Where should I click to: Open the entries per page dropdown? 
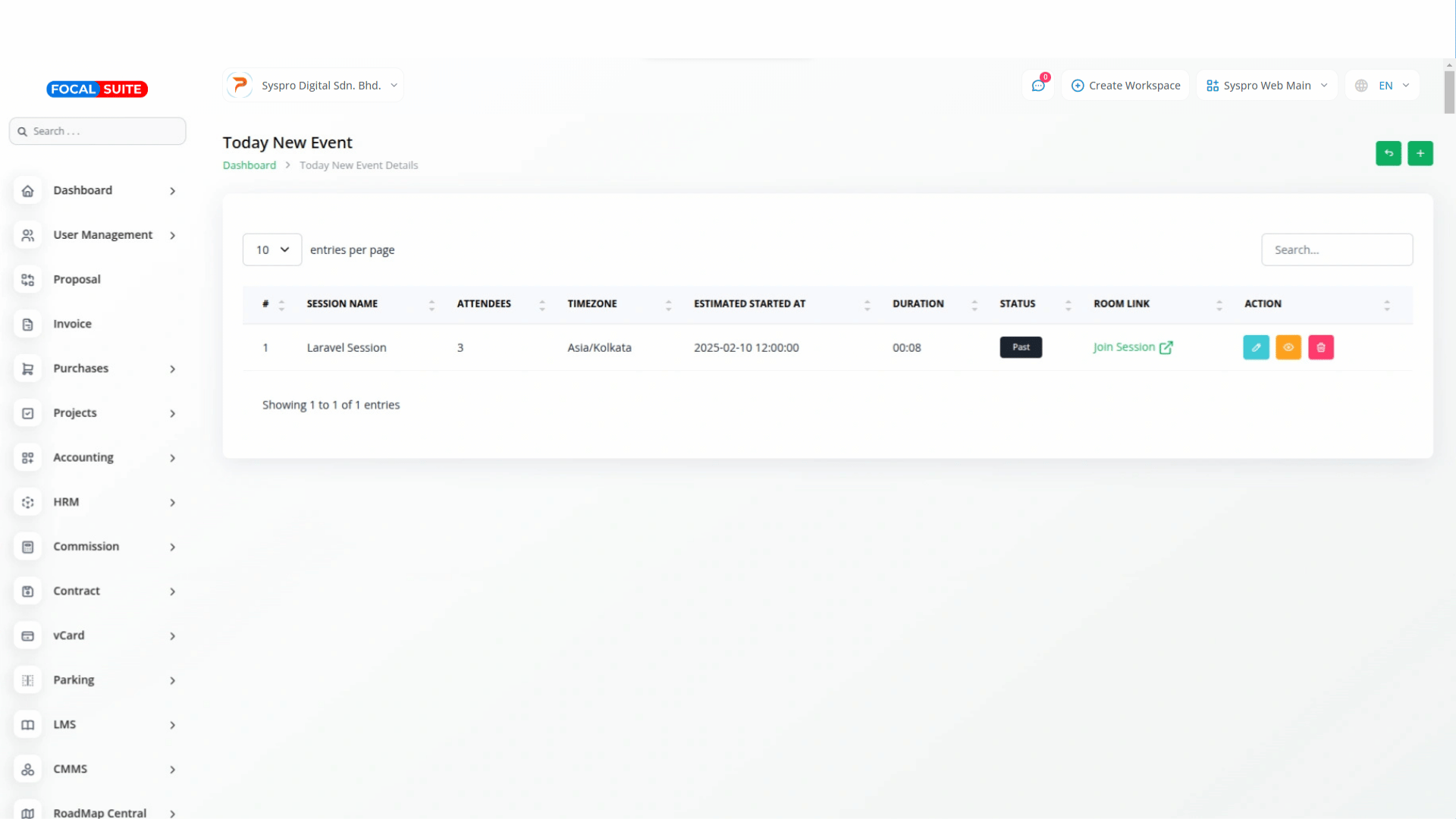[x=272, y=249]
